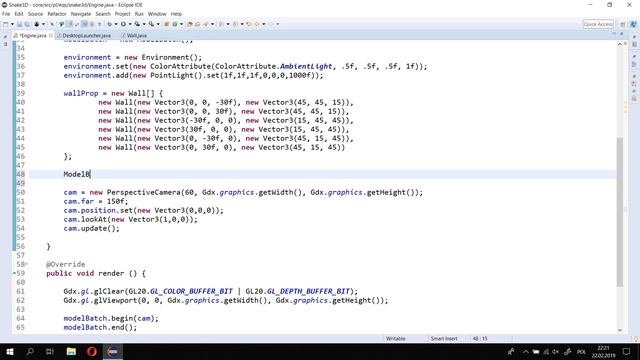Image resolution: width=640 pixels, height=360 pixels.
Task: Click the 'modelBatch.begin(cam);' line
Action: (111, 318)
